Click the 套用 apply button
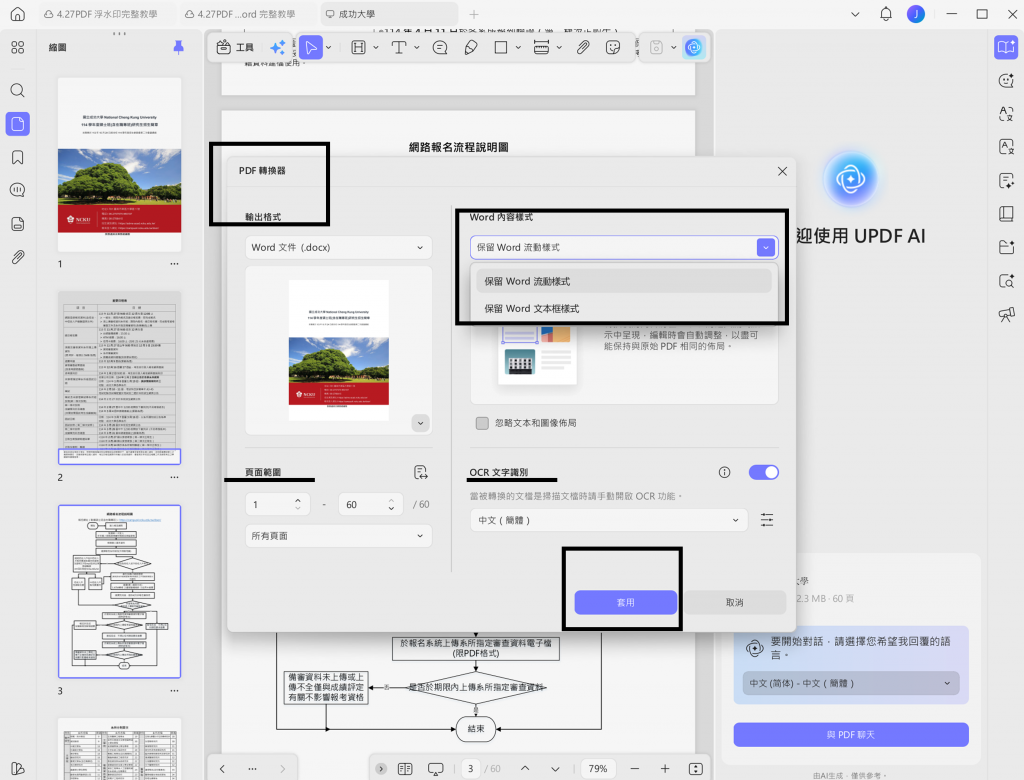The width and height of the screenshot is (1024, 780). (x=626, y=602)
